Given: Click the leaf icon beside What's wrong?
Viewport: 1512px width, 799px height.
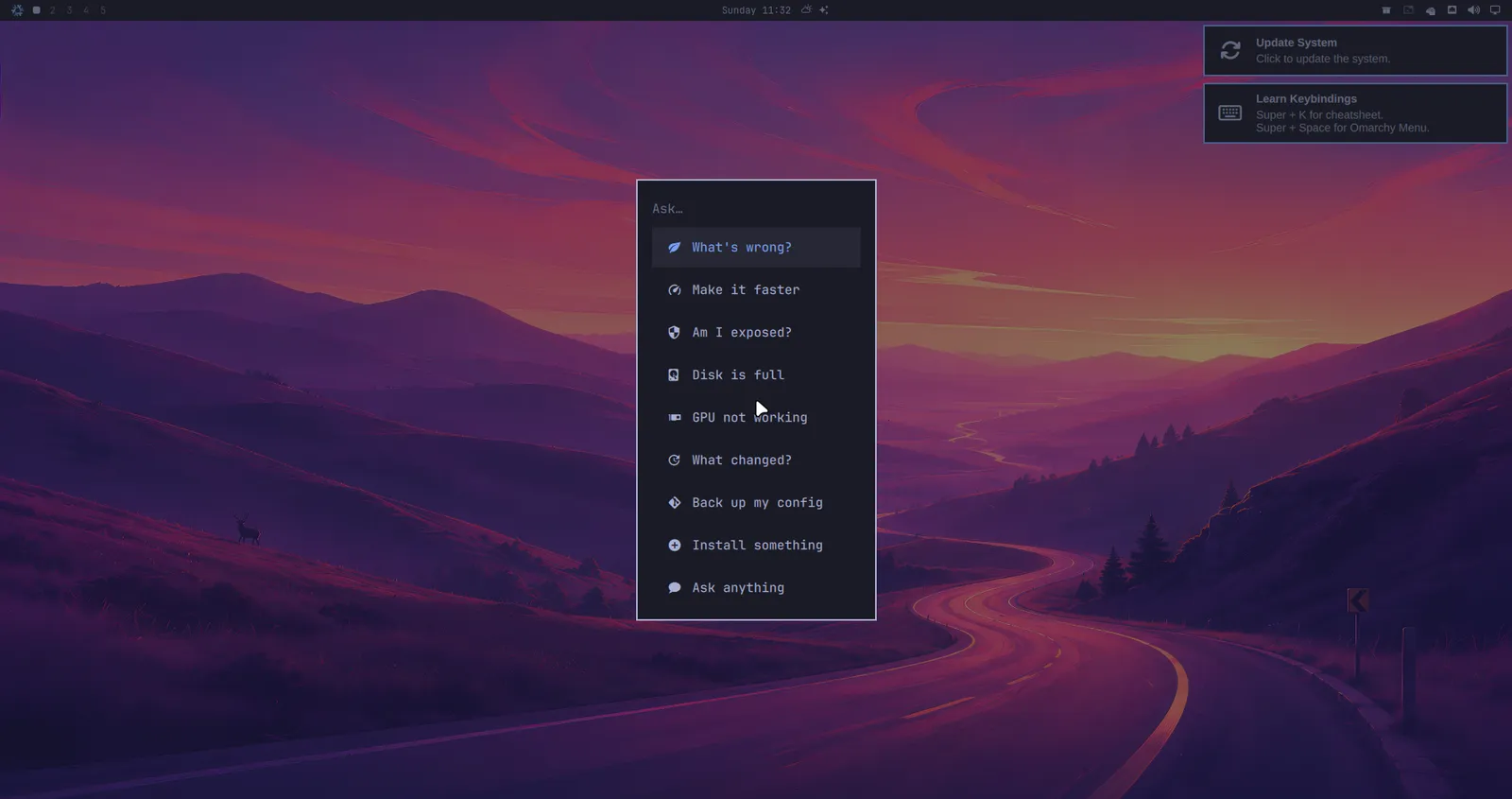Looking at the screenshot, I should pyautogui.click(x=675, y=248).
